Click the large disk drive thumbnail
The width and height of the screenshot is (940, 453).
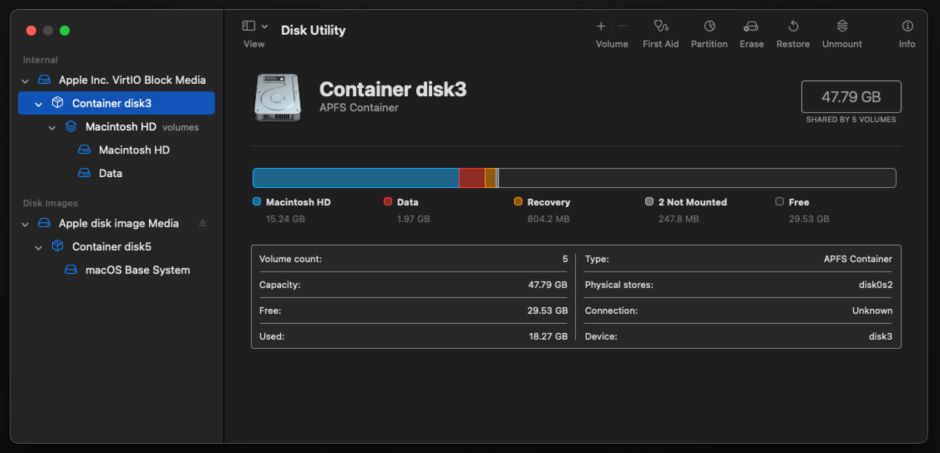point(277,97)
